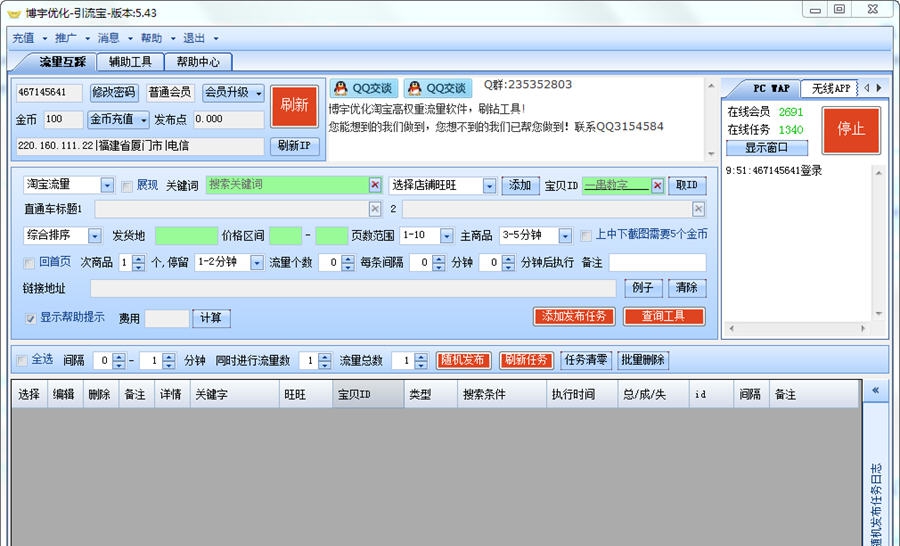This screenshot has height=546, width=900.
Task: Toggle the 全选 select-all checkbox
Action: 22,360
